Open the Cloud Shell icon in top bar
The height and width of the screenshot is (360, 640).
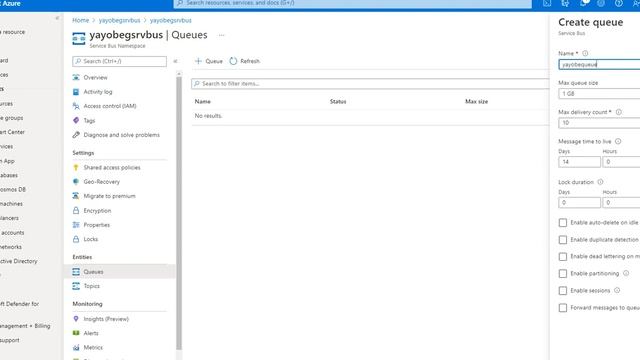point(547,3)
